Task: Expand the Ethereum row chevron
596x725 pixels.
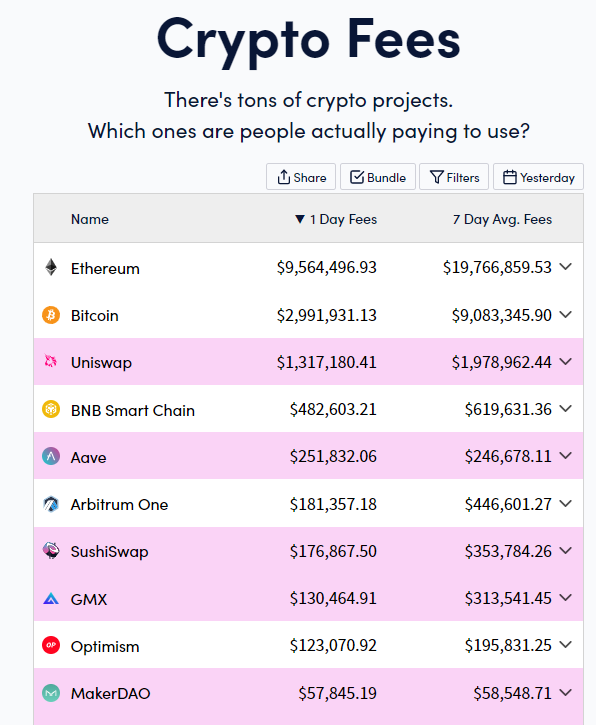Action: 565,267
